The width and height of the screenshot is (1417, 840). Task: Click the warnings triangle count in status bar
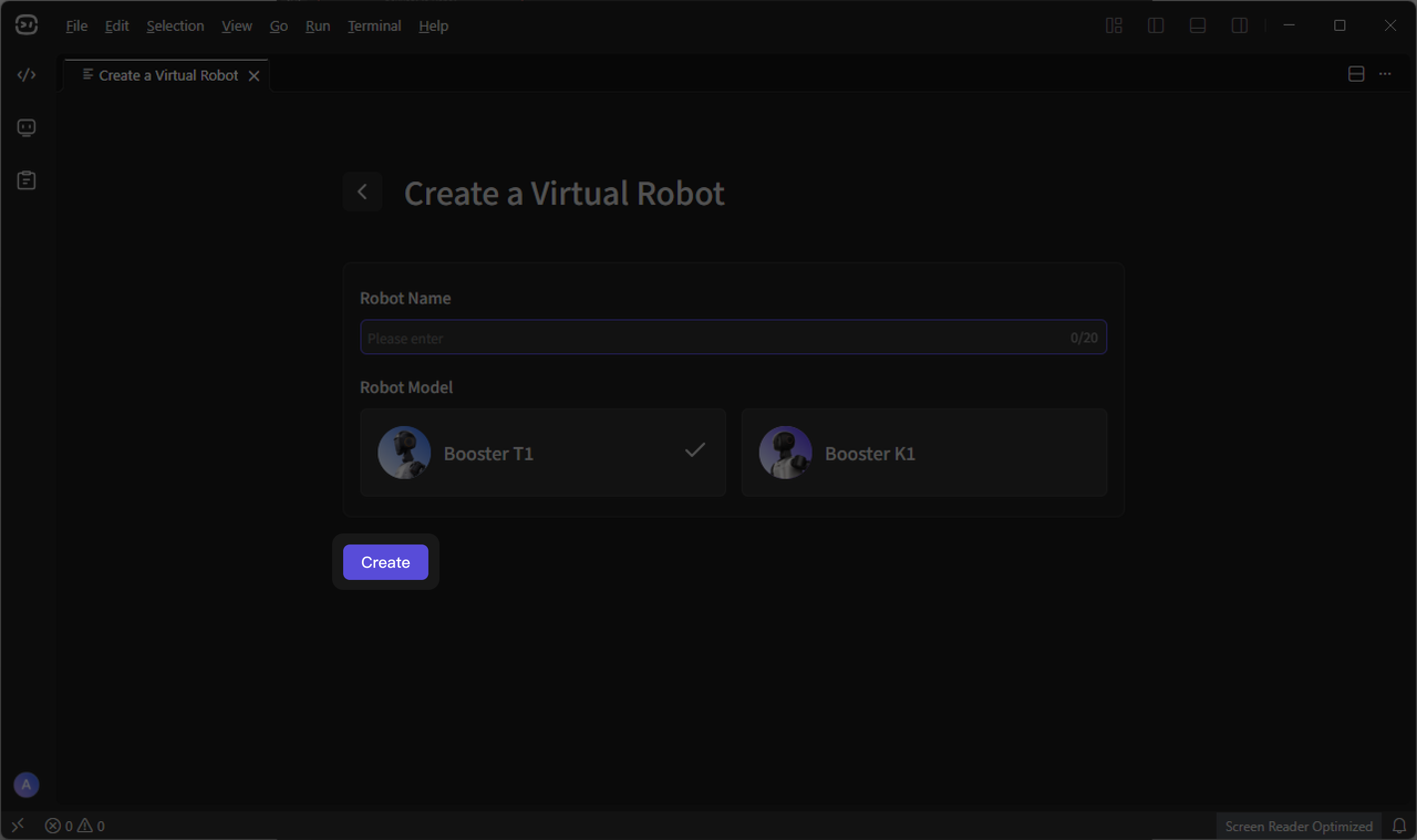point(92,826)
